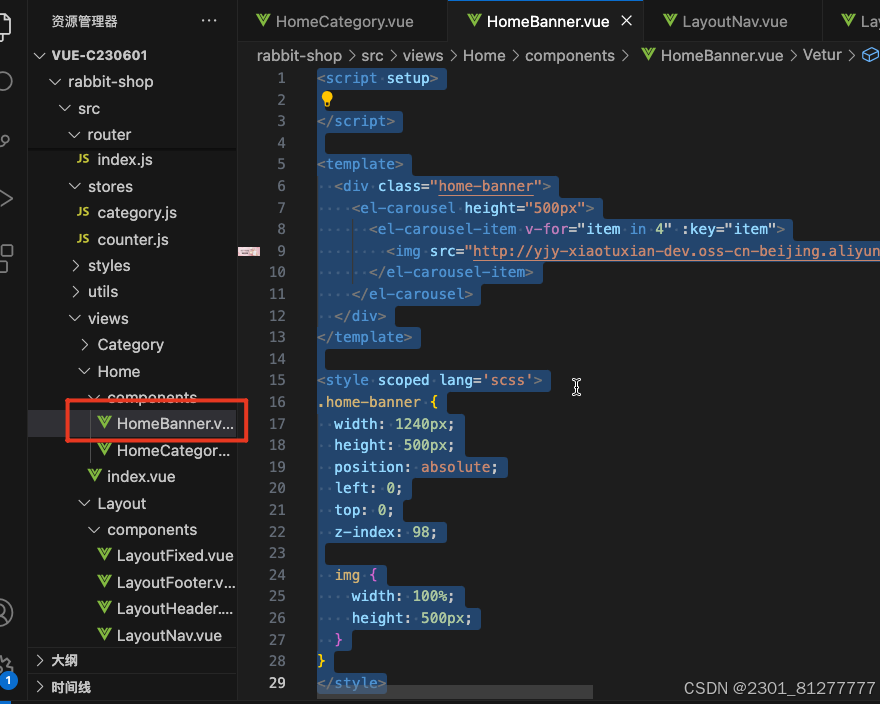Image resolution: width=880 pixels, height=704 pixels.
Task: Collapse the components folder under Layout
Action: (x=94, y=529)
